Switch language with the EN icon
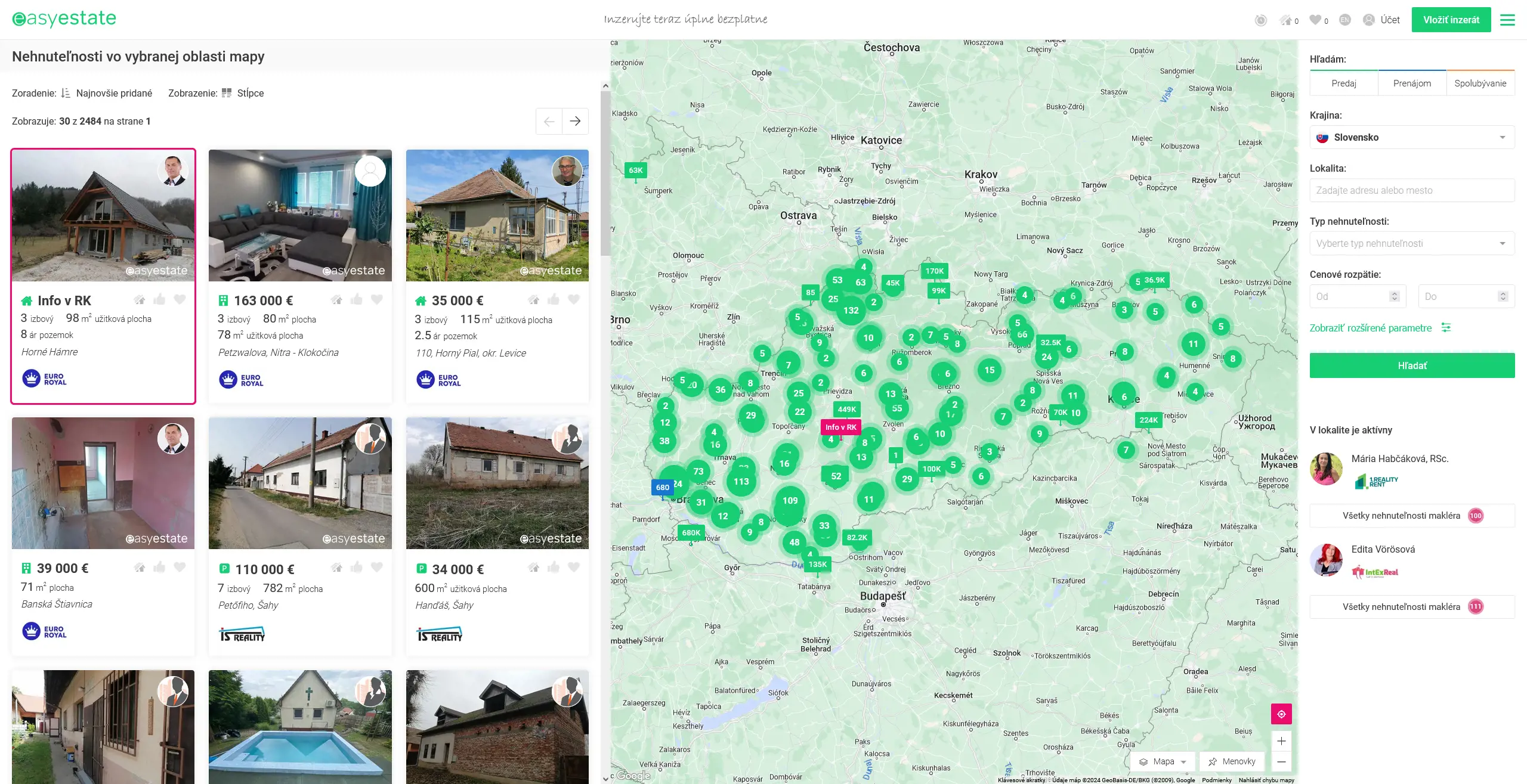Screen dimensions: 1527x784 [x=1344, y=20]
